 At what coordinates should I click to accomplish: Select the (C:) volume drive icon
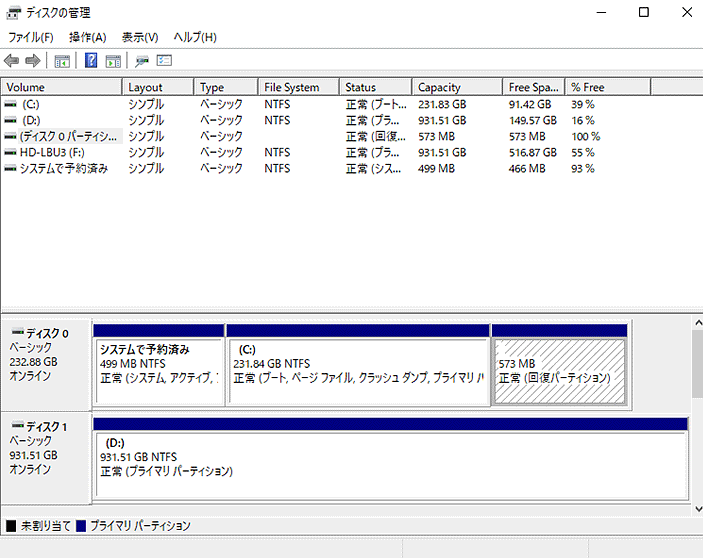(x=10, y=104)
